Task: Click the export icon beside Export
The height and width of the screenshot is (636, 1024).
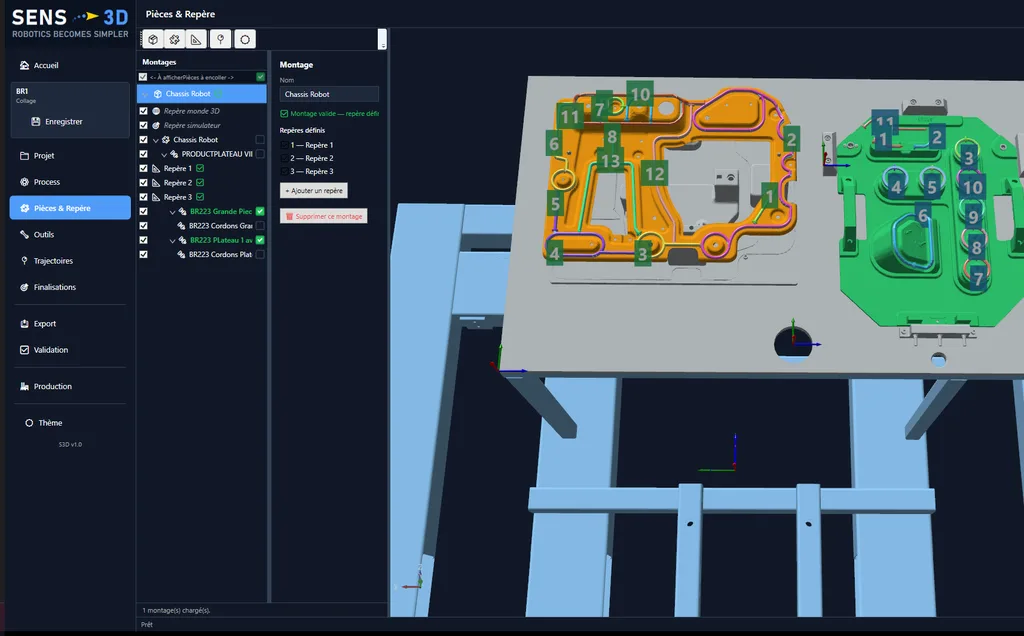Action: tap(25, 323)
